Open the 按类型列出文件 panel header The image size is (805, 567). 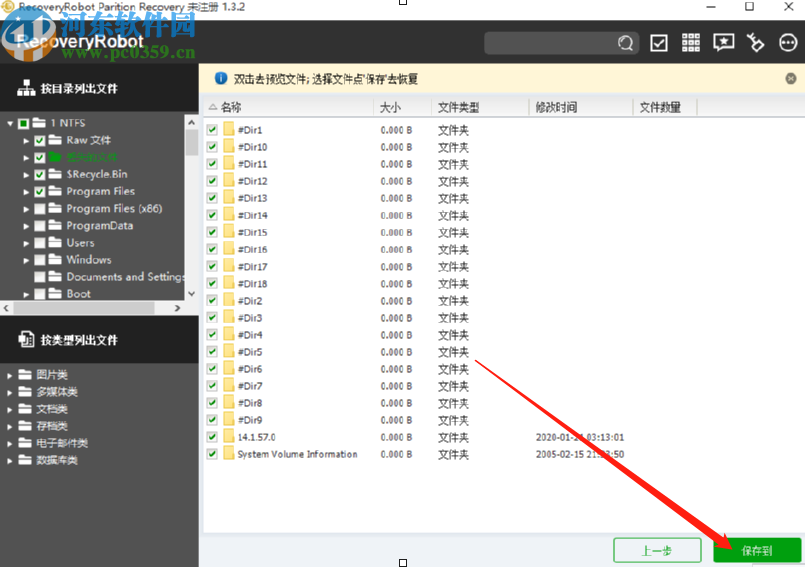coord(99,340)
